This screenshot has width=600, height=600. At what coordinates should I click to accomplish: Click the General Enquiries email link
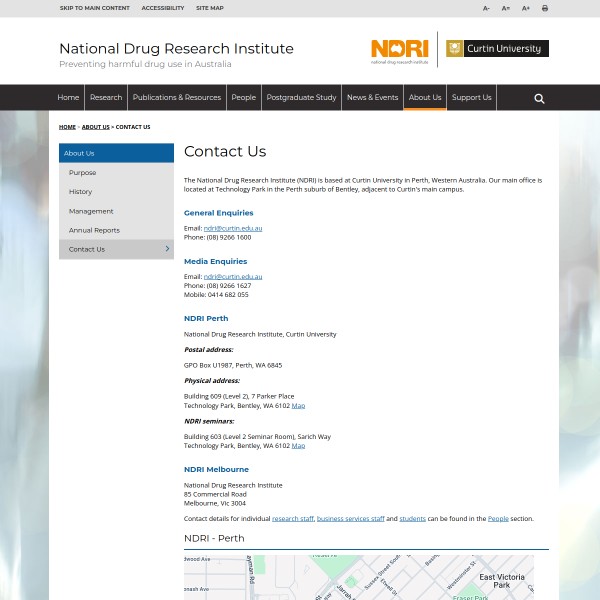[233, 229]
